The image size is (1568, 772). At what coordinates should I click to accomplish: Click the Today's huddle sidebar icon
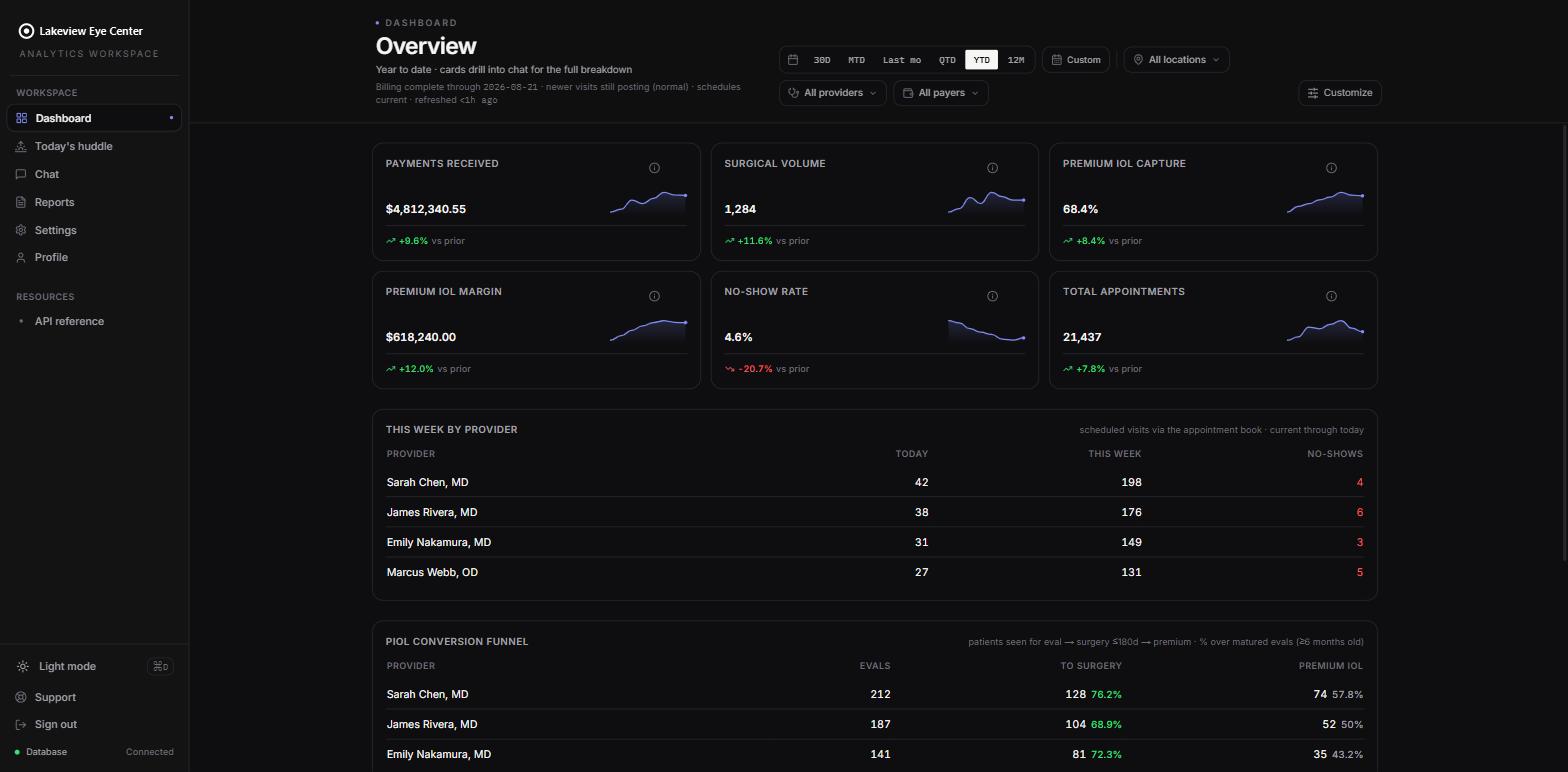(x=22, y=146)
